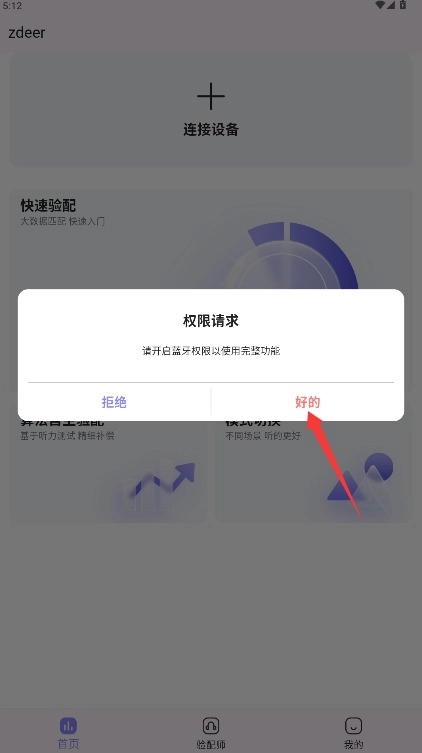Tap the Wi-Fi status icon
The height and width of the screenshot is (753, 422).
[380, 5]
